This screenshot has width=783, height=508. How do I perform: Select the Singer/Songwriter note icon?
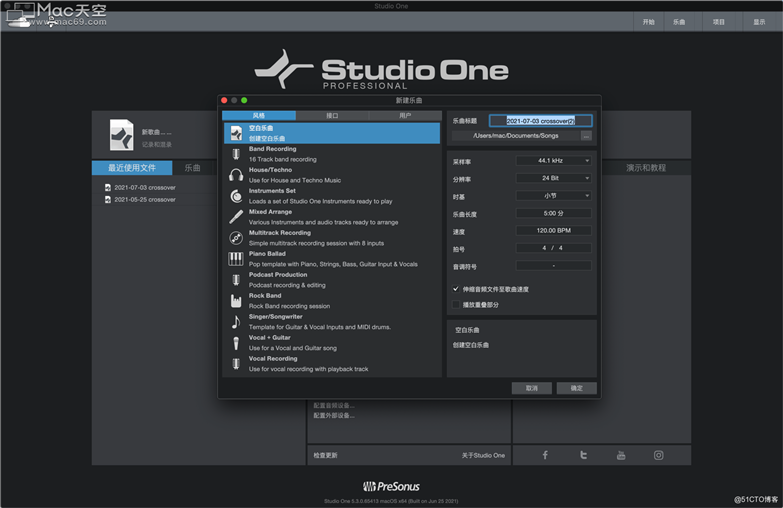click(x=236, y=322)
